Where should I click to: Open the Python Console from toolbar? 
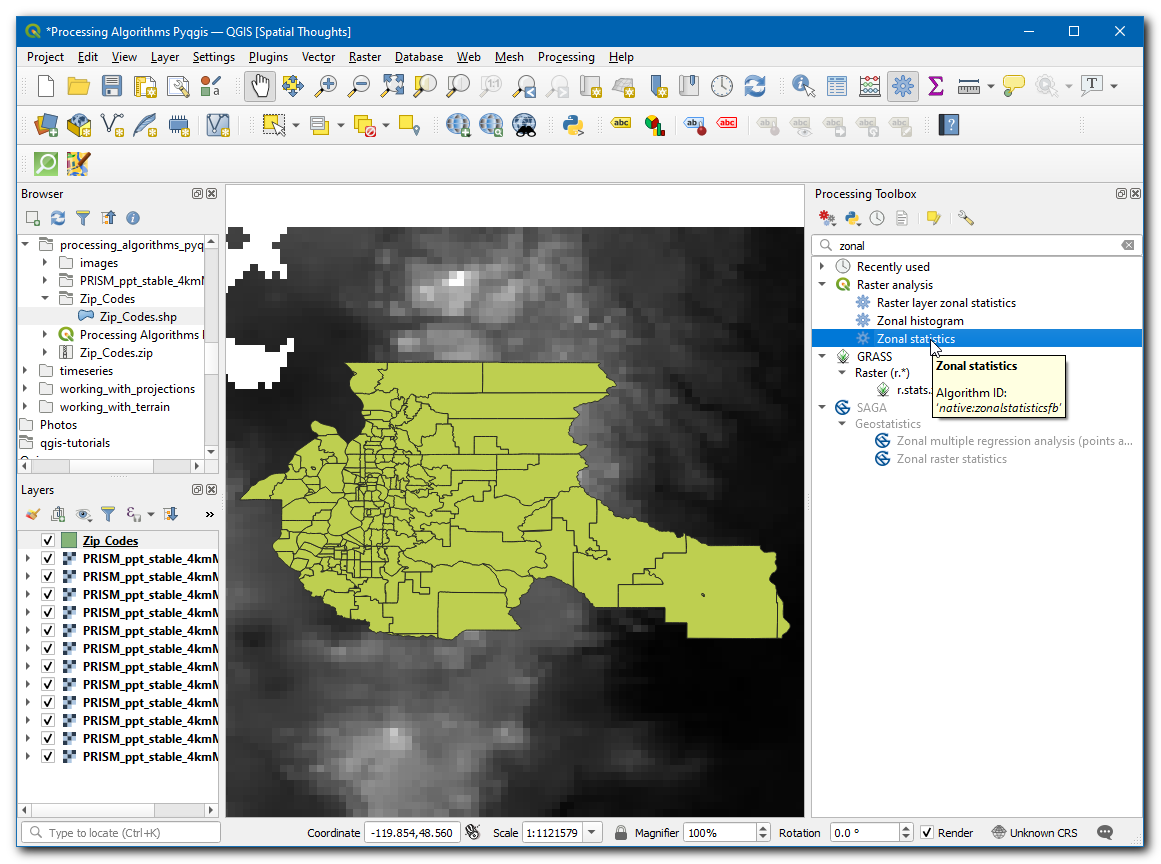[x=573, y=125]
